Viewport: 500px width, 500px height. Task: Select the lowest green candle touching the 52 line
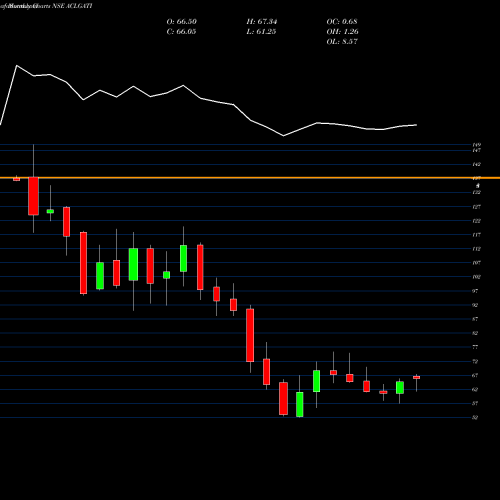(x=300, y=404)
